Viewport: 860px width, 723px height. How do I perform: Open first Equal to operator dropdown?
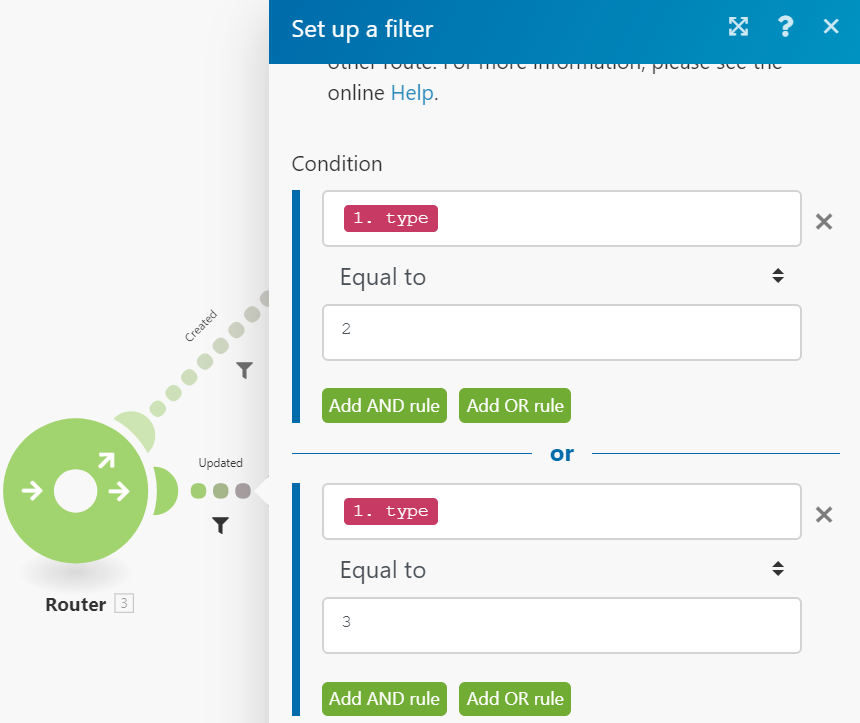[562, 276]
